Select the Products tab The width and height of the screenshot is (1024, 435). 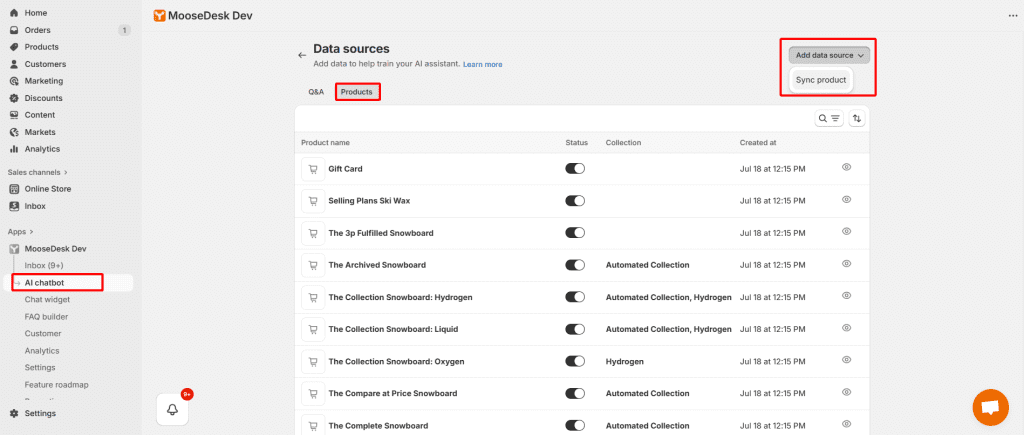357,92
